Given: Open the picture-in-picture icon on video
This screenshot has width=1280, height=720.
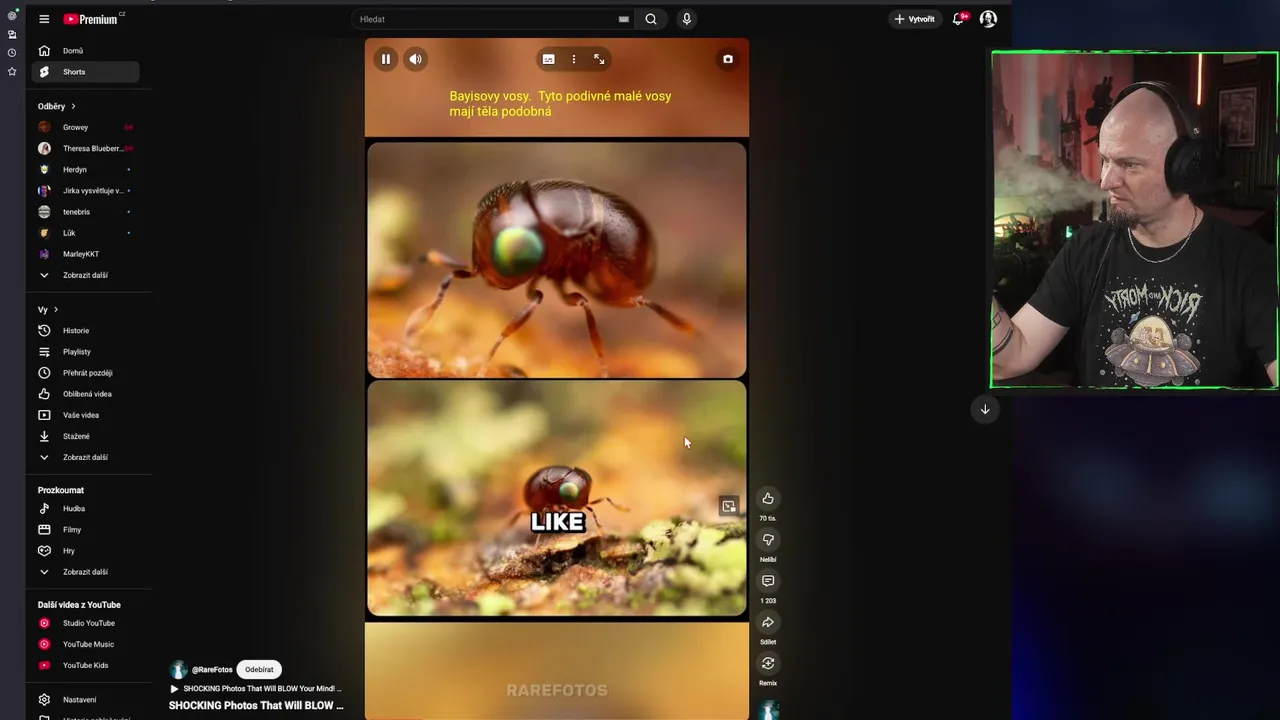Looking at the screenshot, I should 729,506.
